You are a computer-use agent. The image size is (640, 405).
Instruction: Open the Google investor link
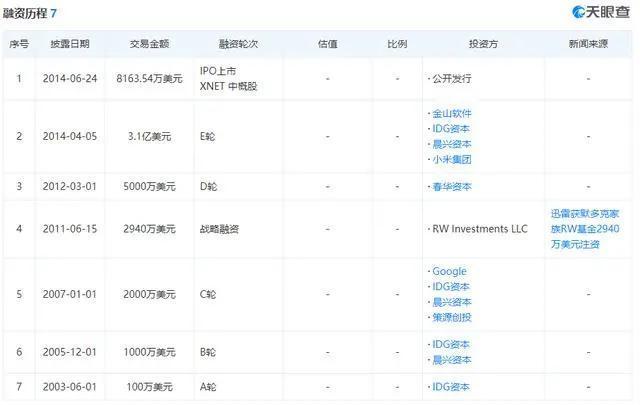tap(449, 271)
